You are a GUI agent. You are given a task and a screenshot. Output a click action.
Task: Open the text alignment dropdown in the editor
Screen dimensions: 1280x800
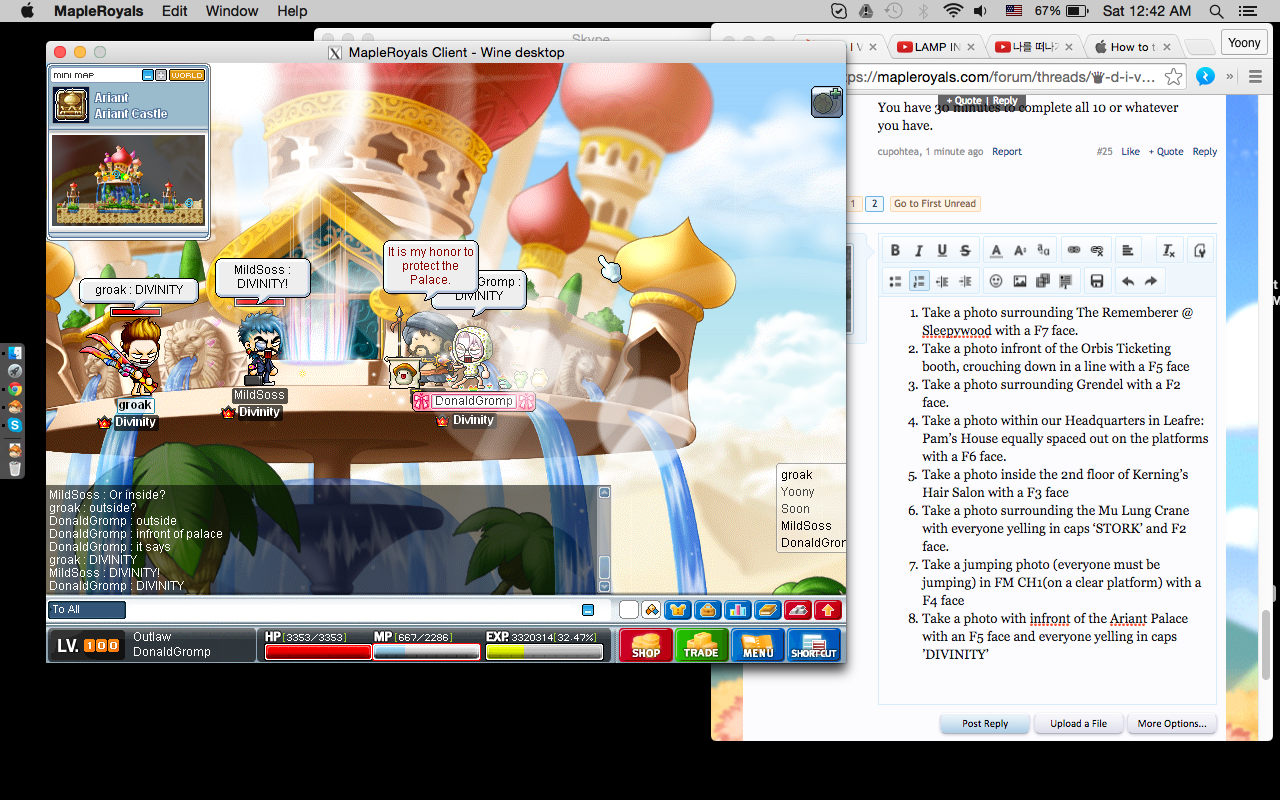tap(1128, 251)
